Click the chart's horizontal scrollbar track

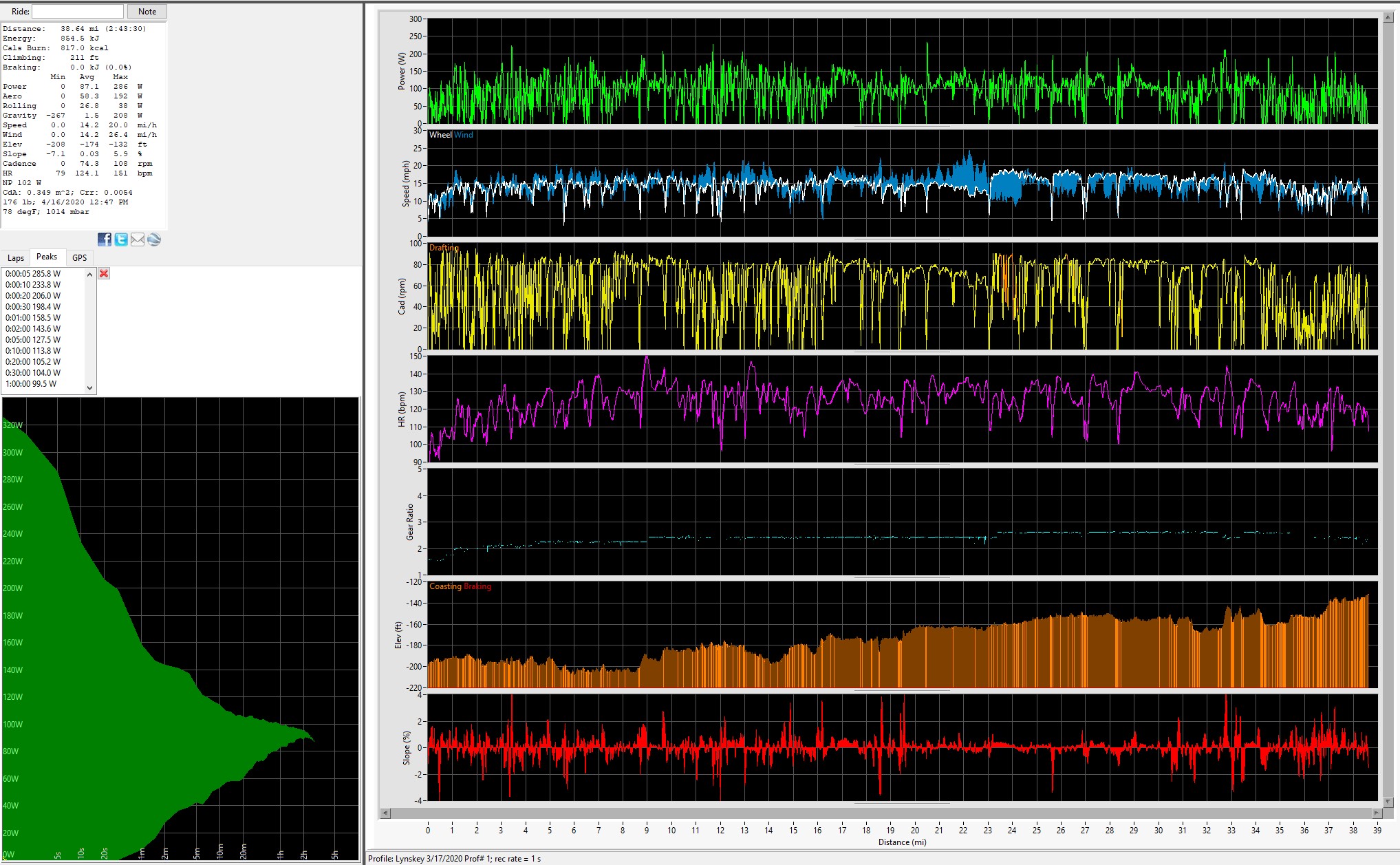pyautogui.click(x=881, y=813)
